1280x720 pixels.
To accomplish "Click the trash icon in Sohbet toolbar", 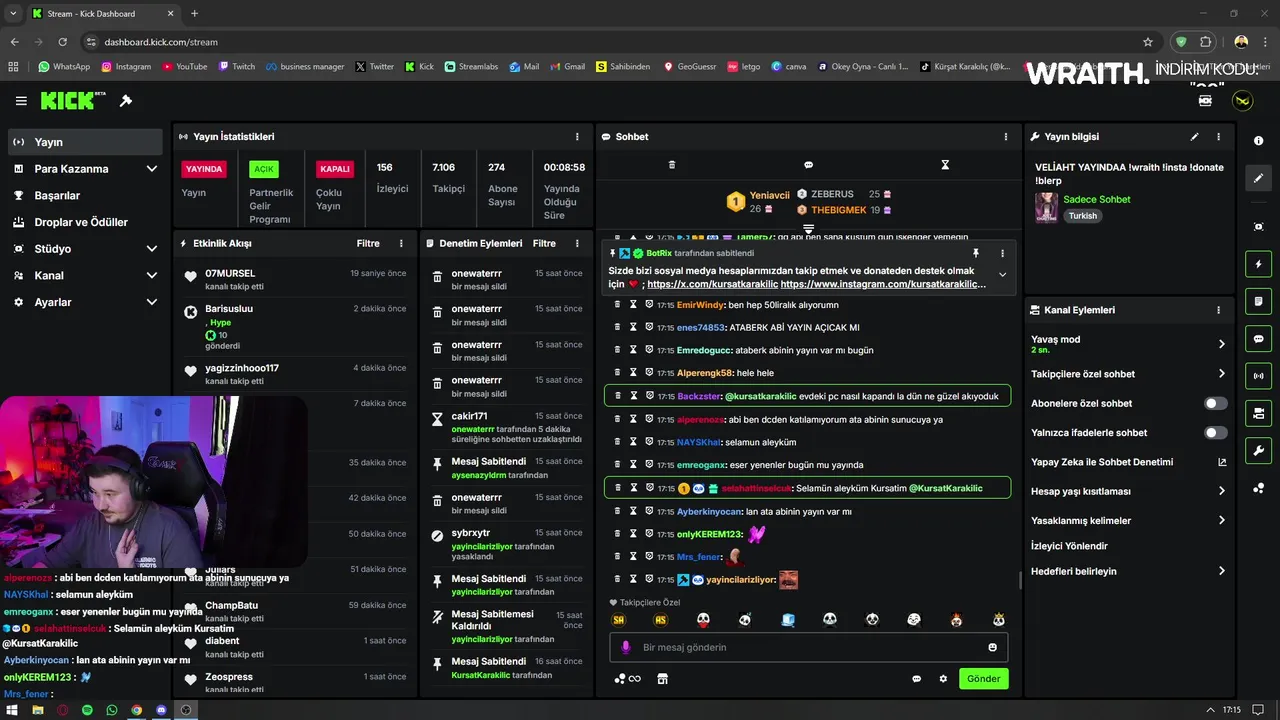I will [x=672, y=164].
